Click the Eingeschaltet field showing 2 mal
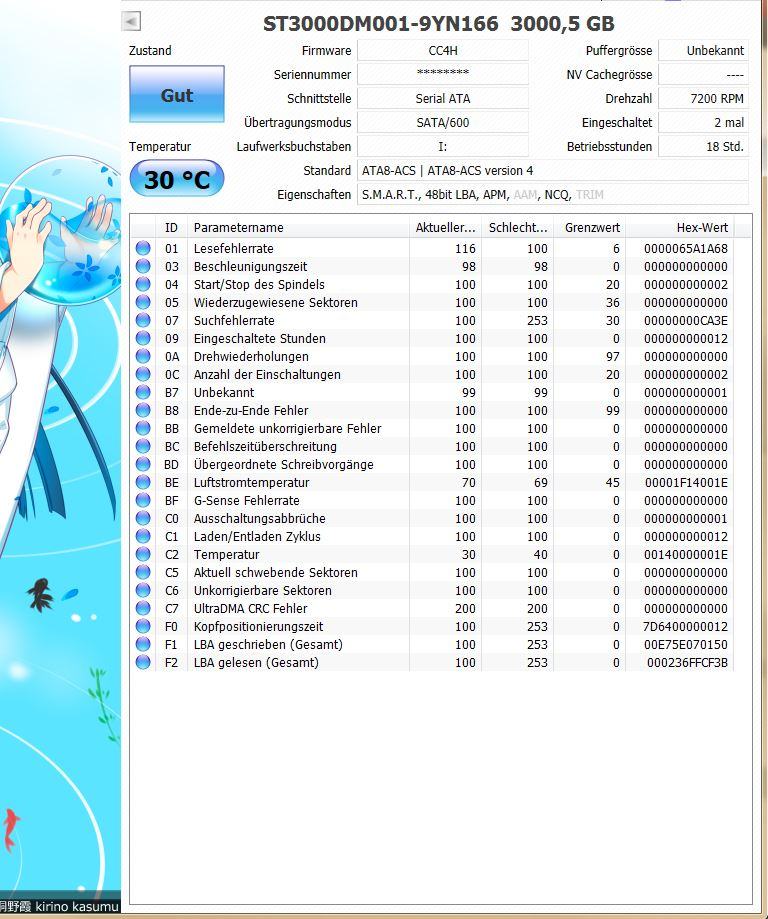 704,122
